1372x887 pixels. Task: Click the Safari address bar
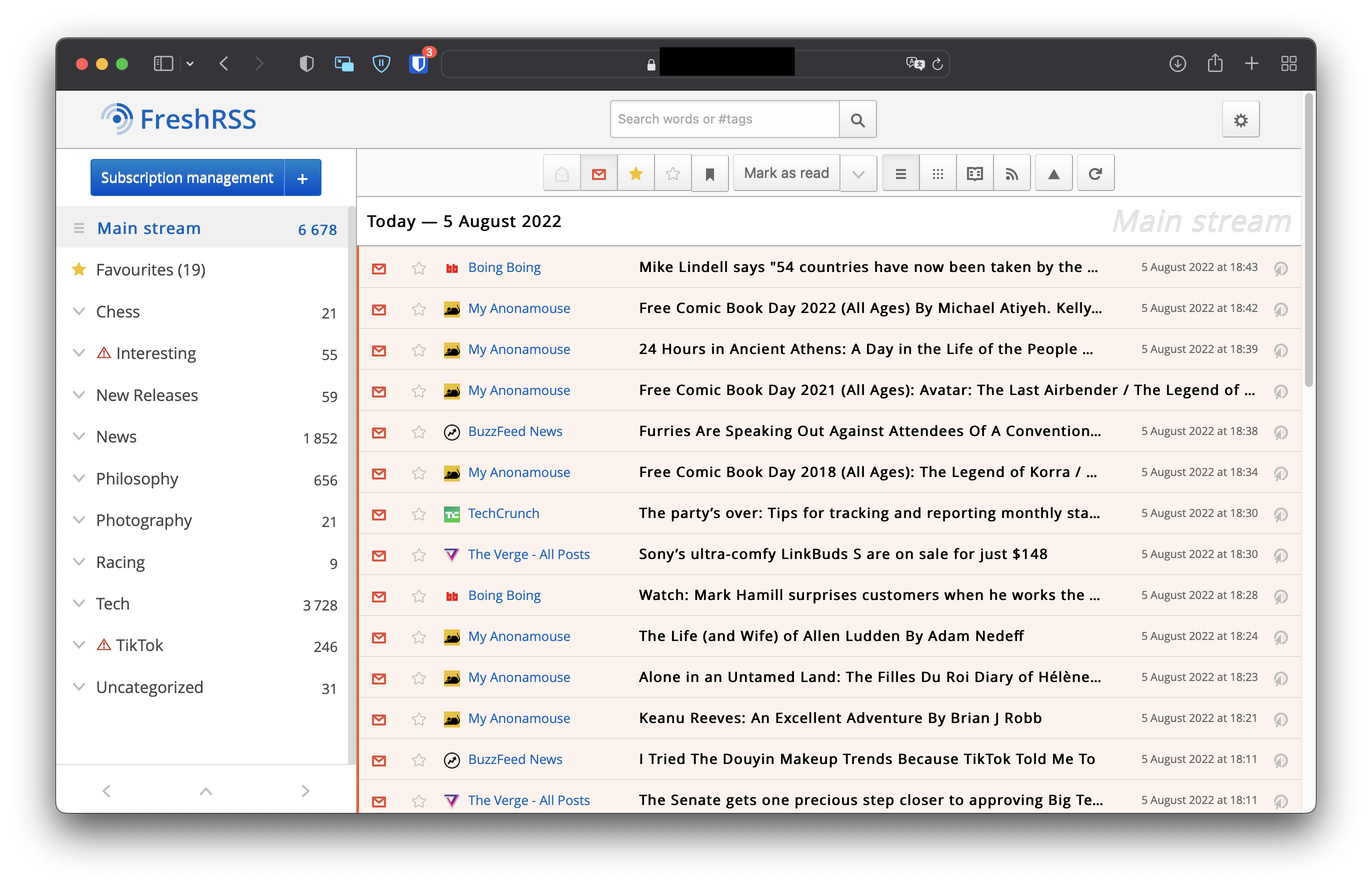coord(694,63)
